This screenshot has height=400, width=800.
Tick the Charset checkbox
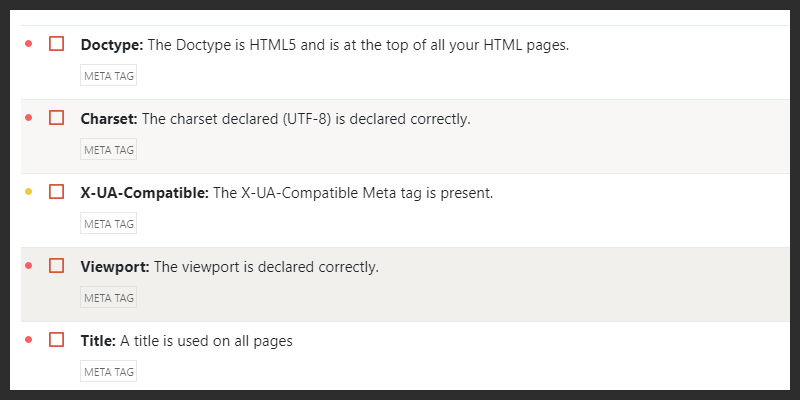tap(57, 118)
